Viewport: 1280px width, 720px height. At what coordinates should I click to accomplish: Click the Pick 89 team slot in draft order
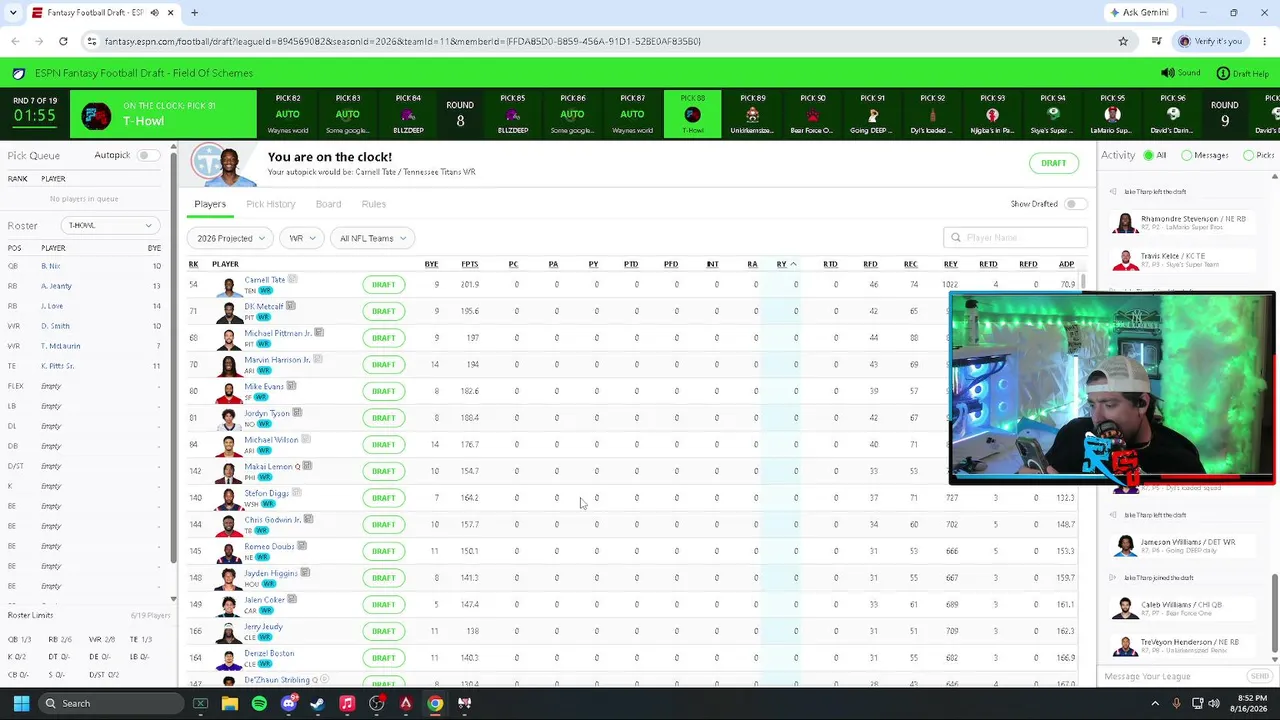[753, 115]
